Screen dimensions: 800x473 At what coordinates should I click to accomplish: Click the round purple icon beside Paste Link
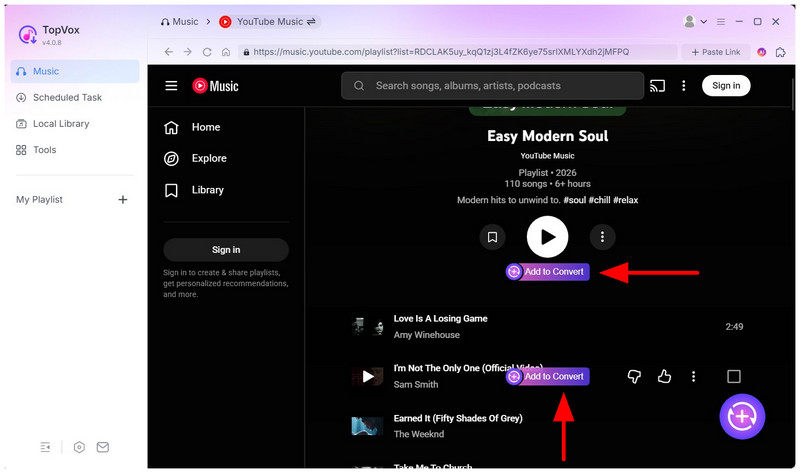coord(762,52)
